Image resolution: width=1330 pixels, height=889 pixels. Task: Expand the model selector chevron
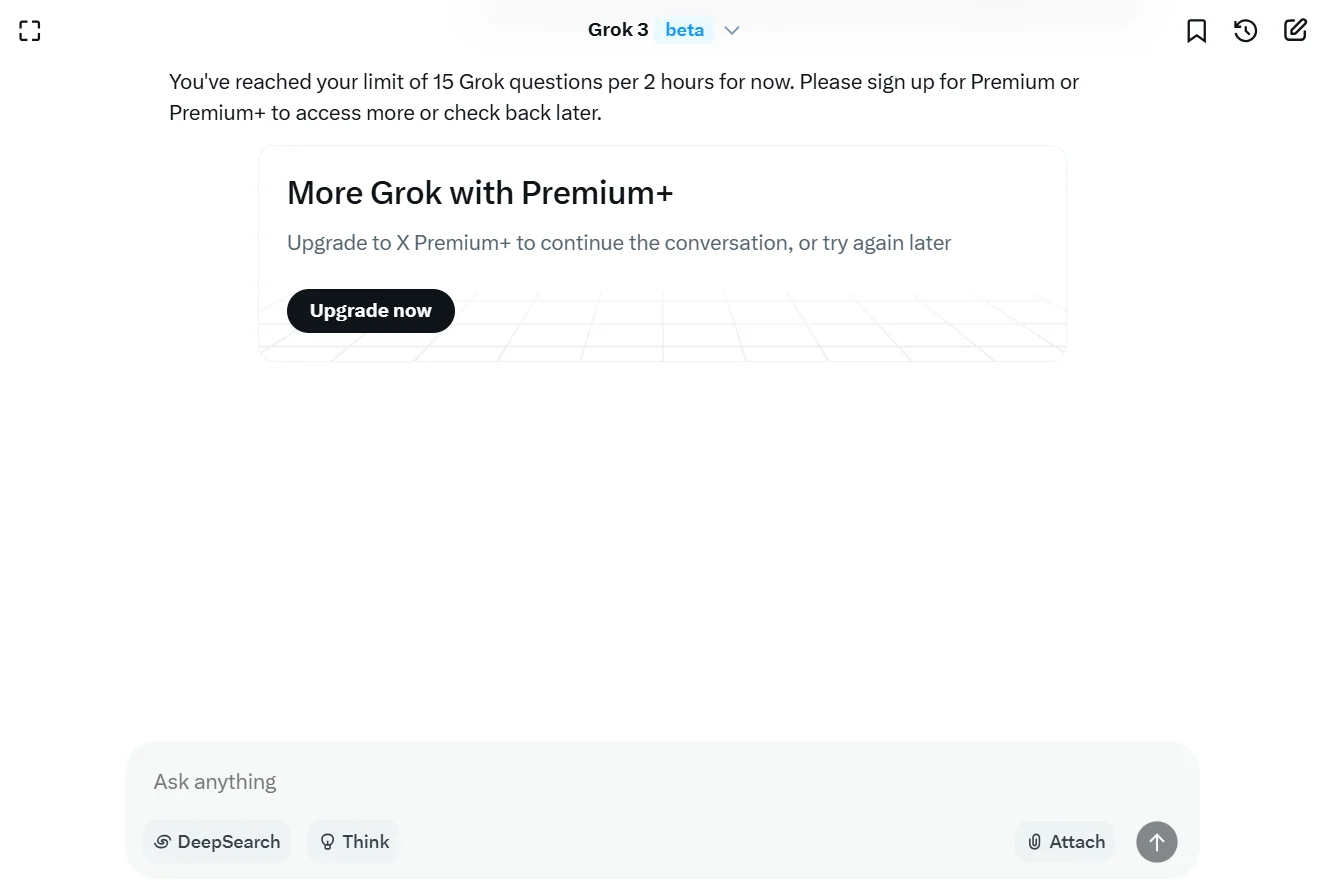coord(732,30)
